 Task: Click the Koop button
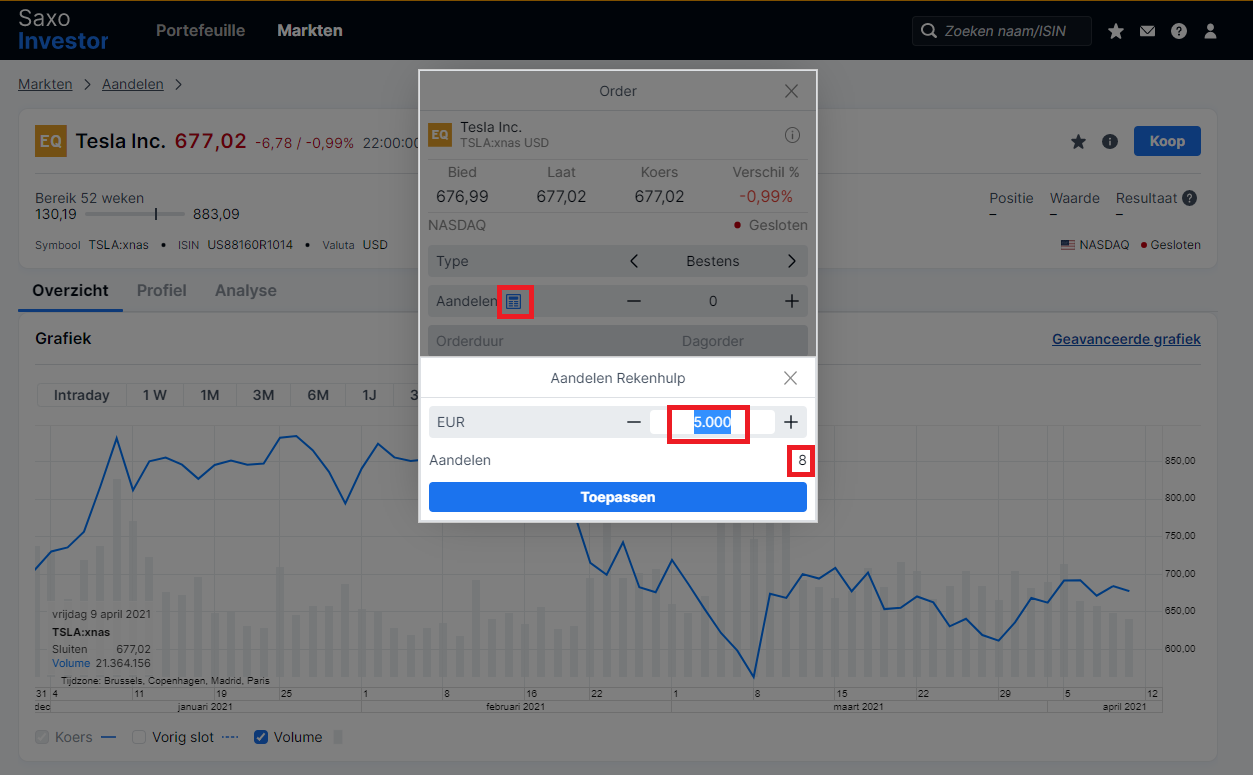[x=1167, y=141]
